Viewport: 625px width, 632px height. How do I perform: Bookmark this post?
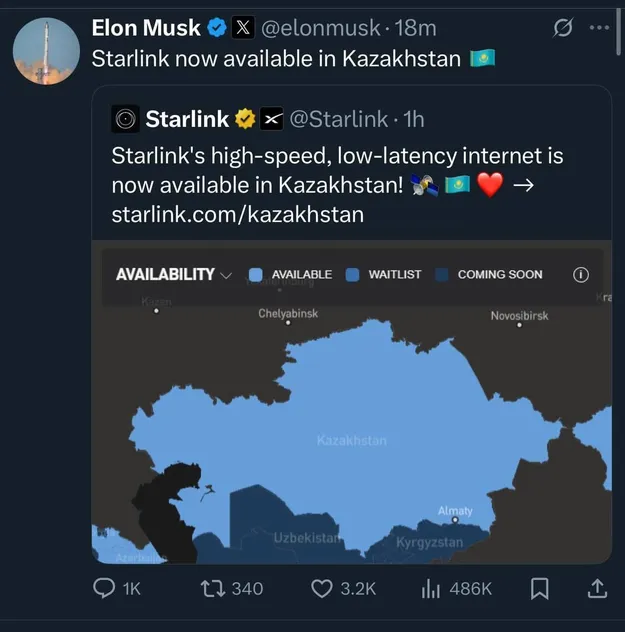point(539,589)
